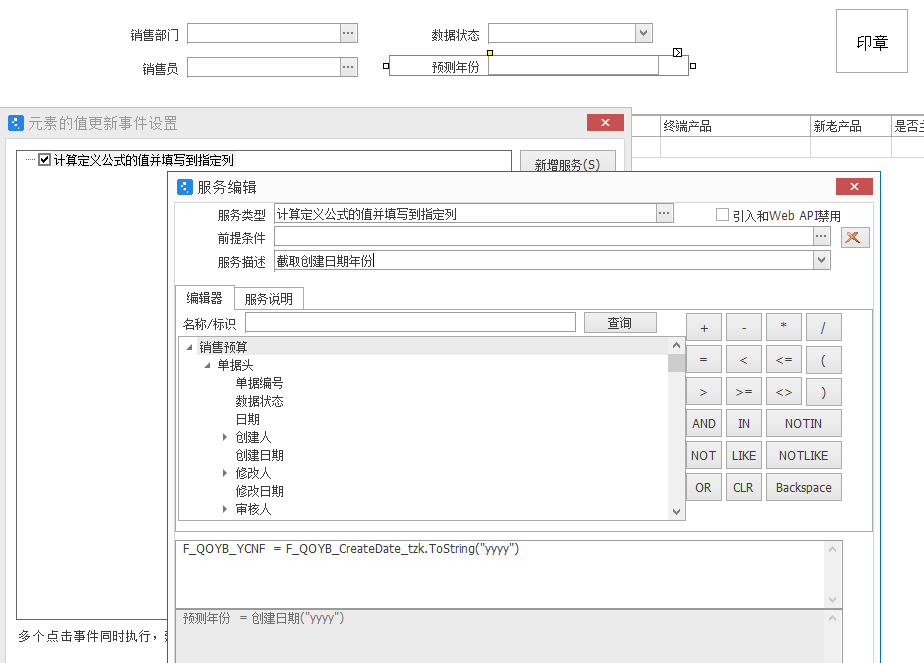
Task: Open the 服务描述 dropdown arrow
Action: 821,260
